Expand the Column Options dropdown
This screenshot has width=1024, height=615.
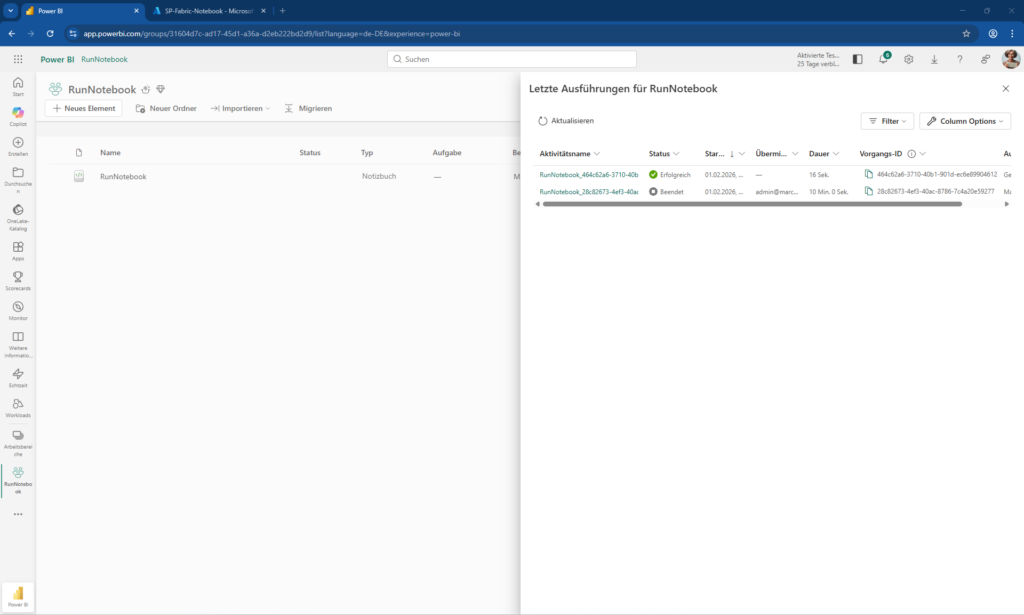click(965, 121)
